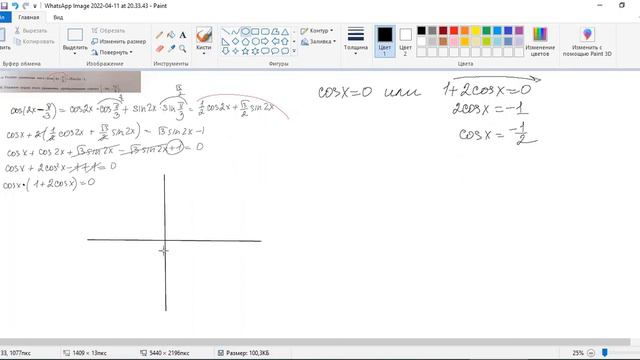Expand the shapes gallery with the bottom arrow

[294, 51]
